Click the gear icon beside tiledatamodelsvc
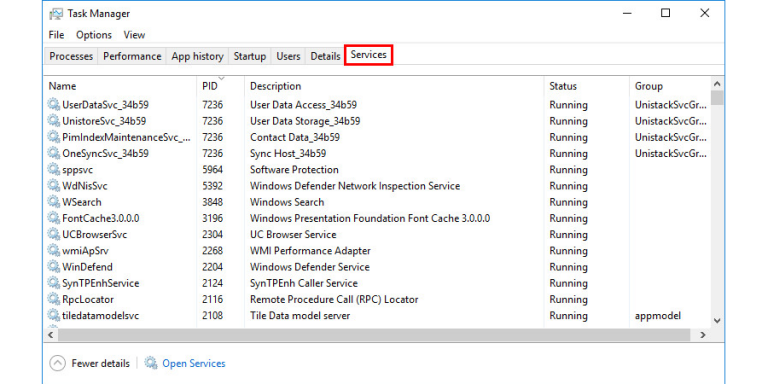The image size is (768, 384). pos(53,315)
